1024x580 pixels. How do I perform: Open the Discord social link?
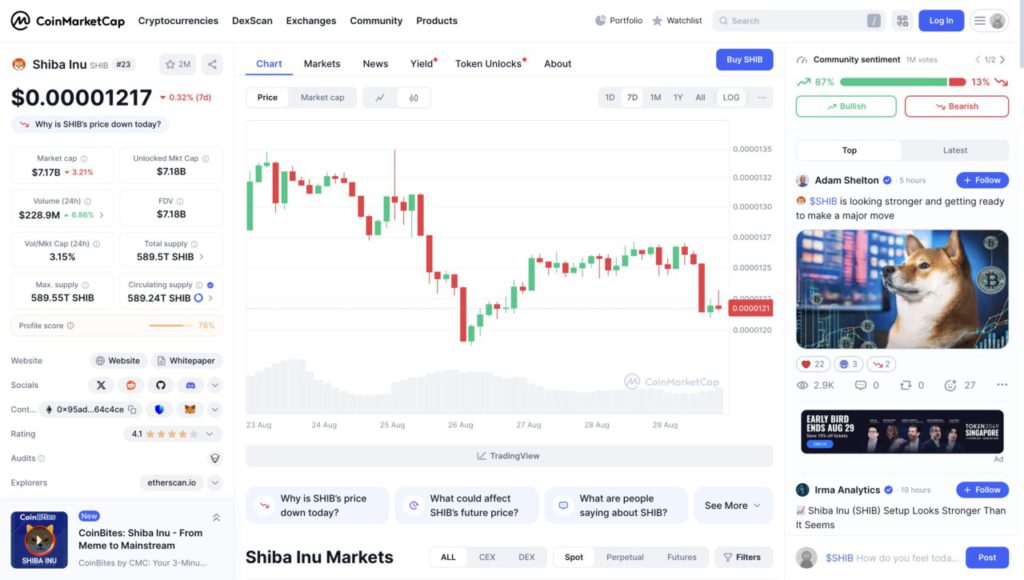click(190, 385)
